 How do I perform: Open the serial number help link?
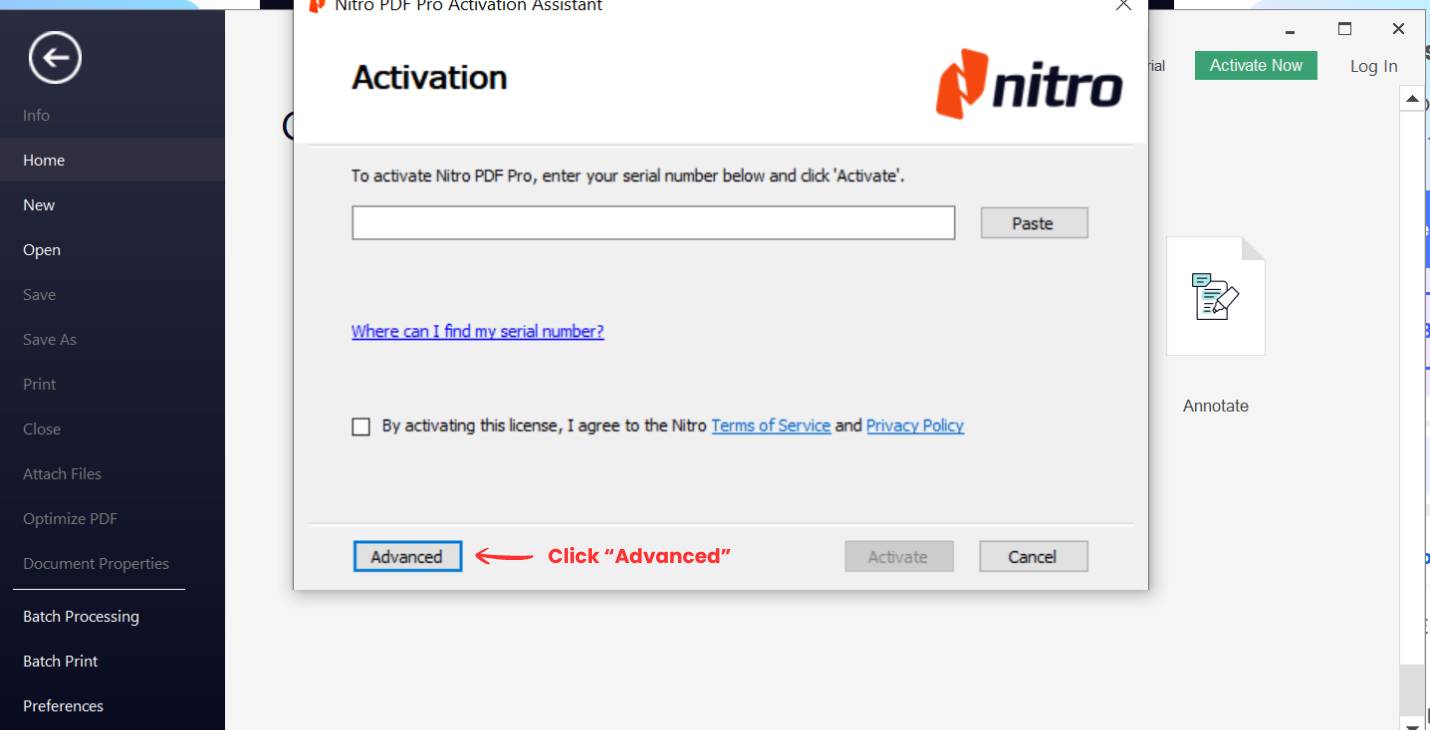tap(477, 331)
